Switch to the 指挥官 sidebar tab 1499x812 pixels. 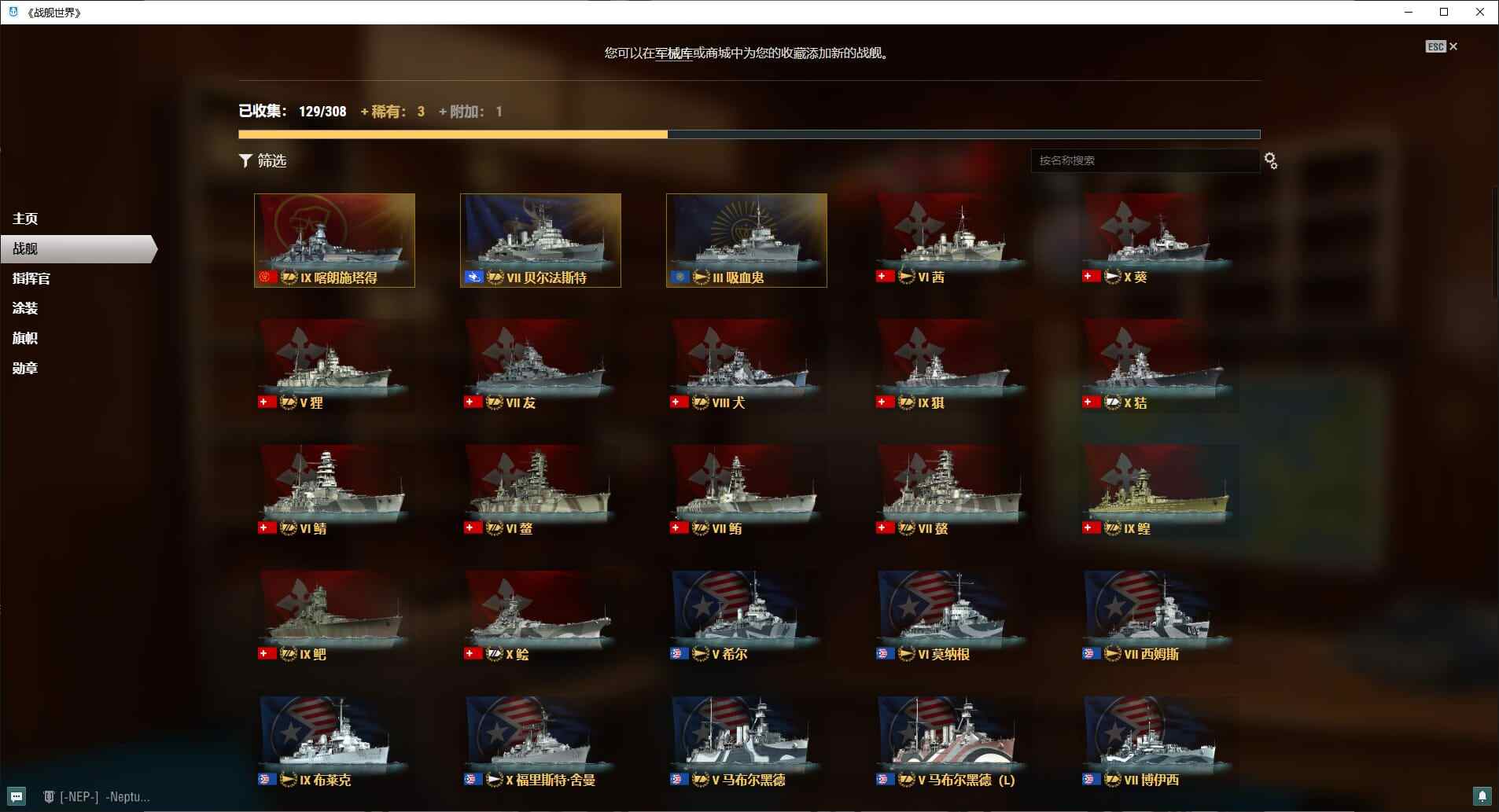[31, 278]
